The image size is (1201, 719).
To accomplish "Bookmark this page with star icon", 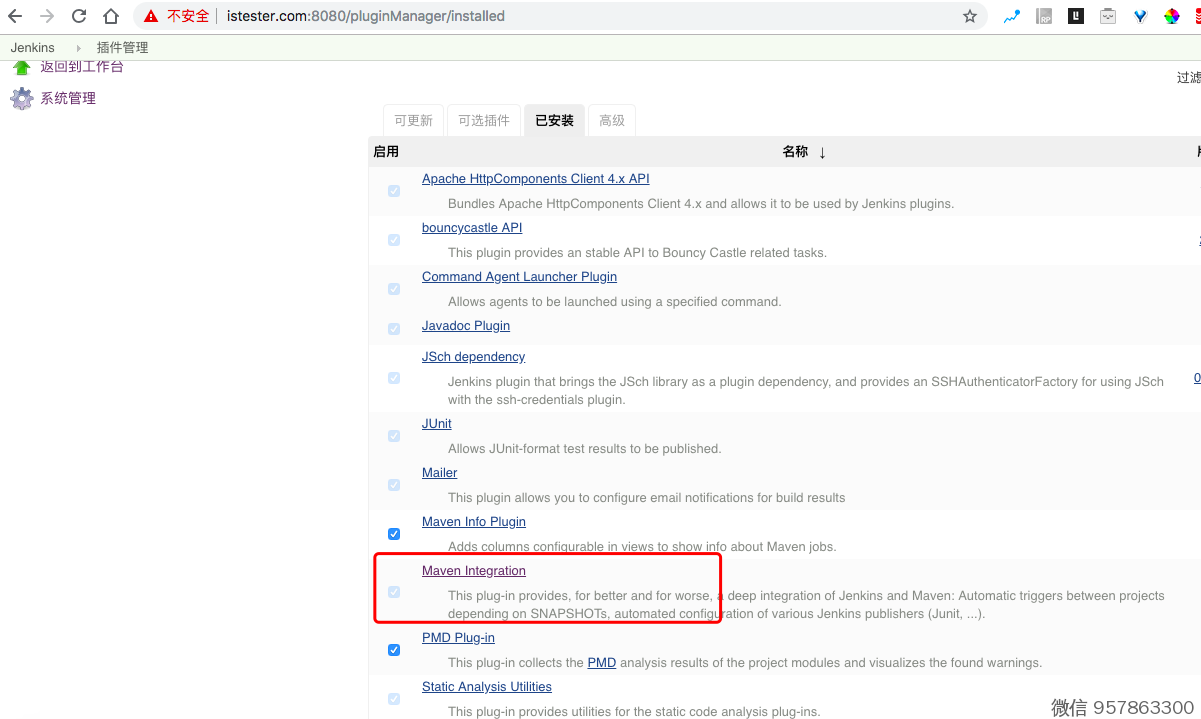I will click(969, 16).
